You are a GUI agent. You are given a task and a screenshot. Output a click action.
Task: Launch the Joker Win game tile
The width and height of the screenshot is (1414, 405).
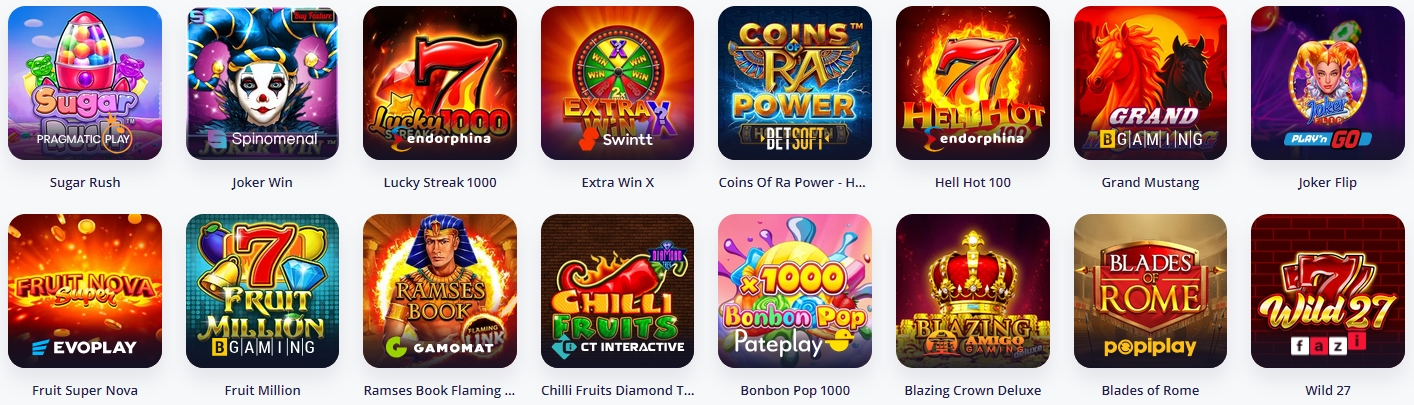tap(262, 83)
